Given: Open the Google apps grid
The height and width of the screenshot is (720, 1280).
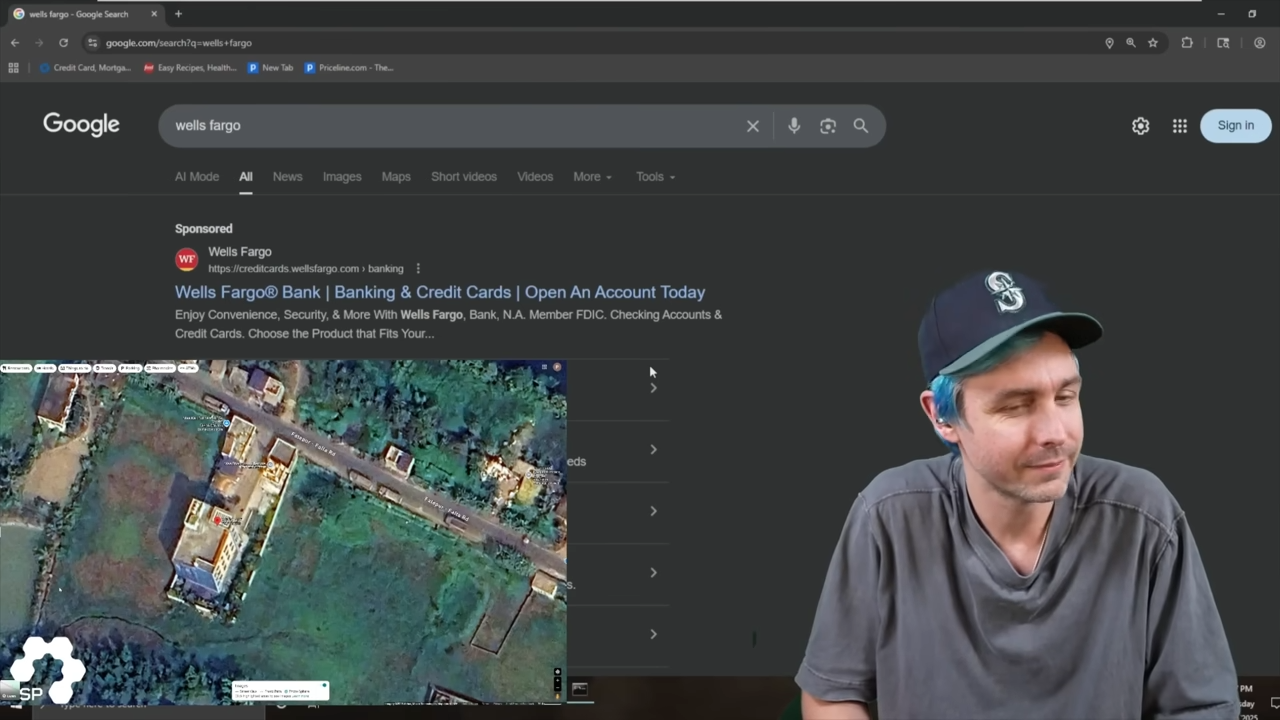Looking at the screenshot, I should click(x=1180, y=126).
